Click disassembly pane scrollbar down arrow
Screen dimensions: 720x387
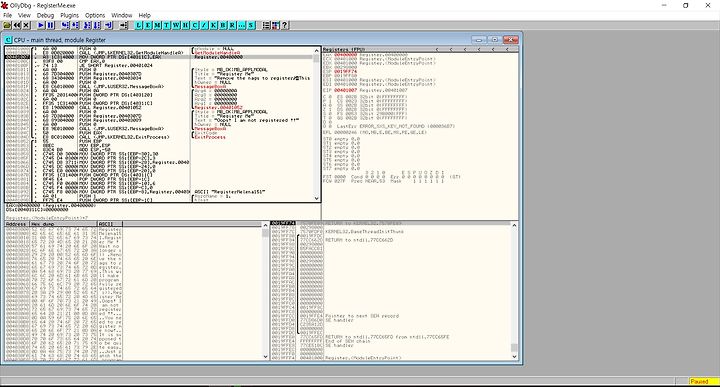coord(316,198)
